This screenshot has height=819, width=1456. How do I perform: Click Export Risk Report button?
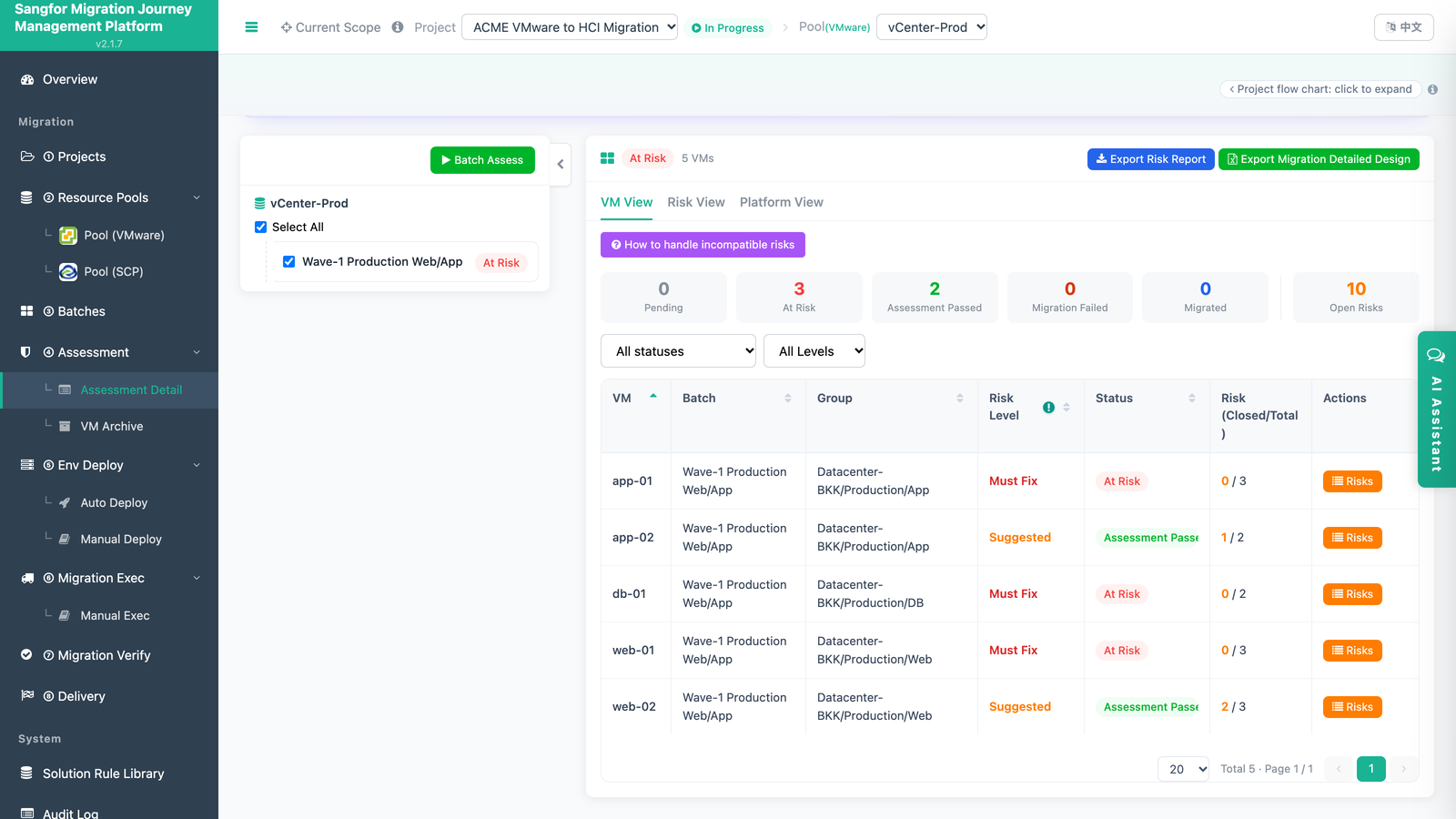point(1151,159)
